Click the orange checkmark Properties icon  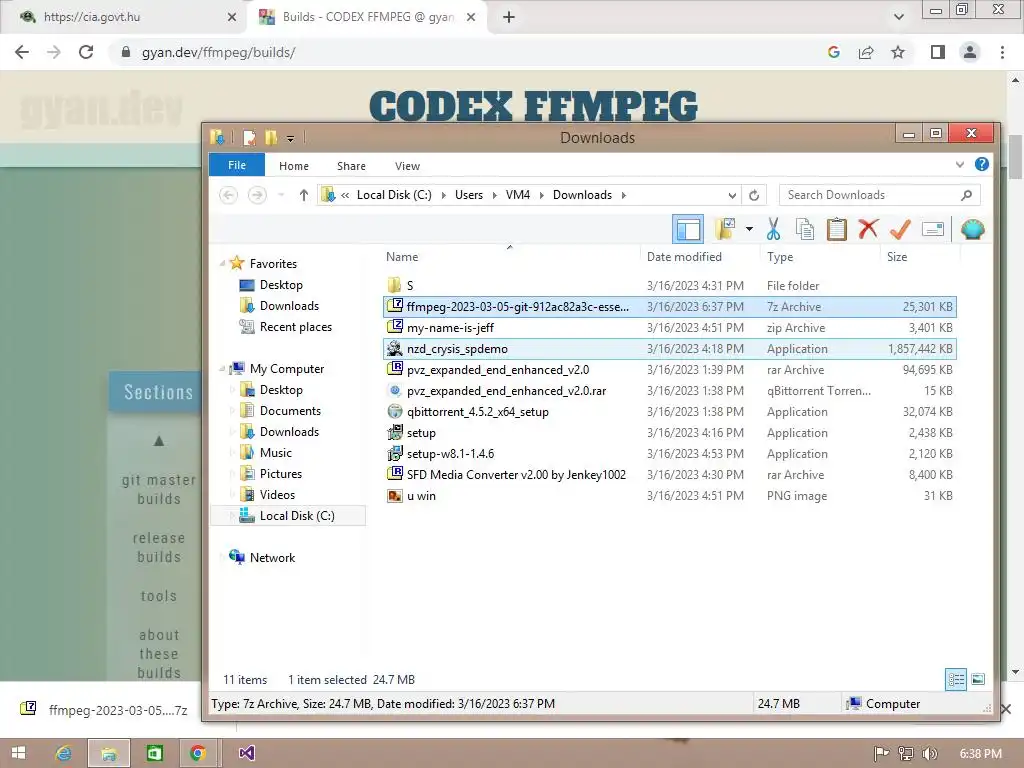pos(900,229)
